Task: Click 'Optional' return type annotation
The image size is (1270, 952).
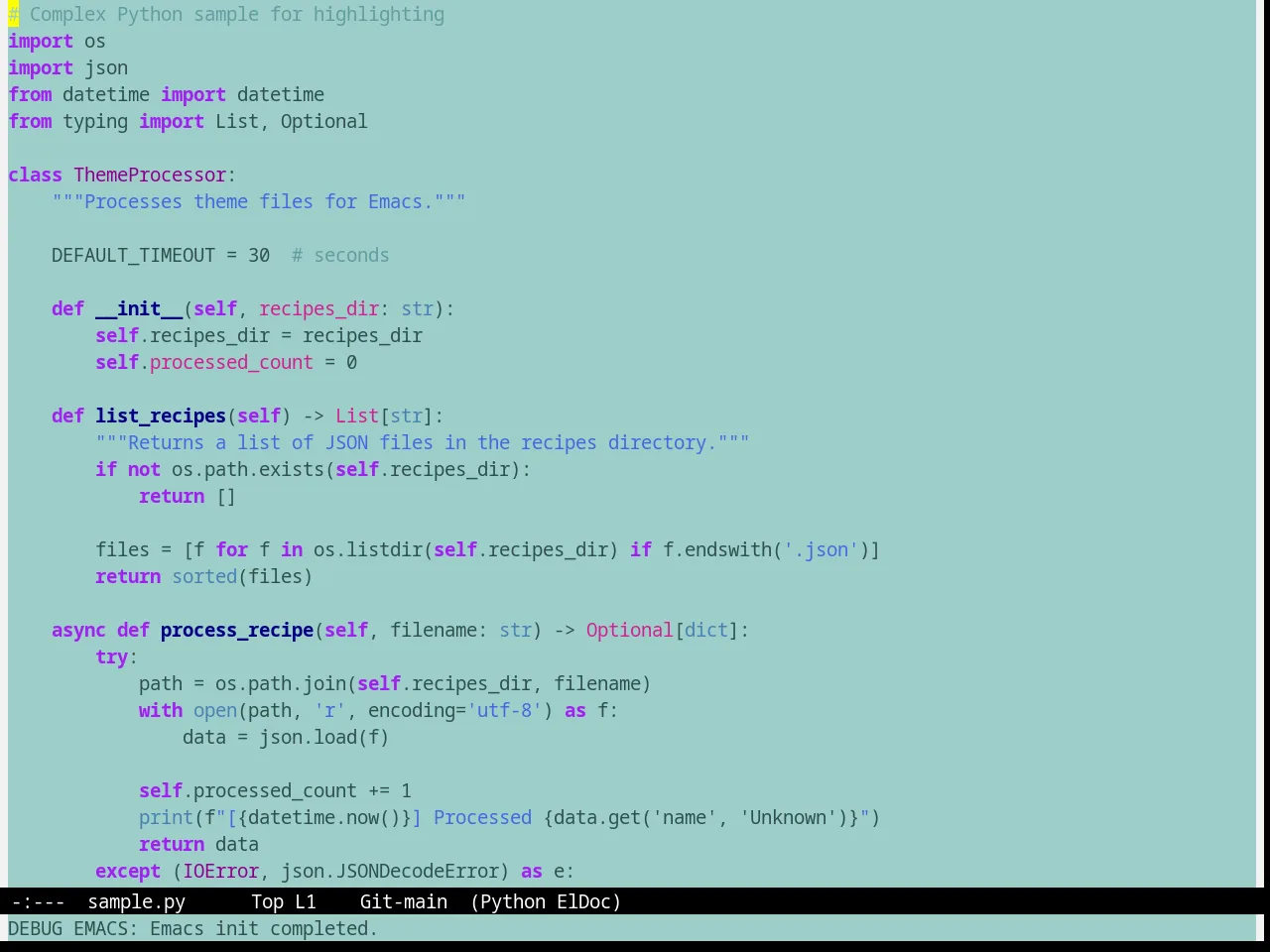Action: click(x=630, y=631)
